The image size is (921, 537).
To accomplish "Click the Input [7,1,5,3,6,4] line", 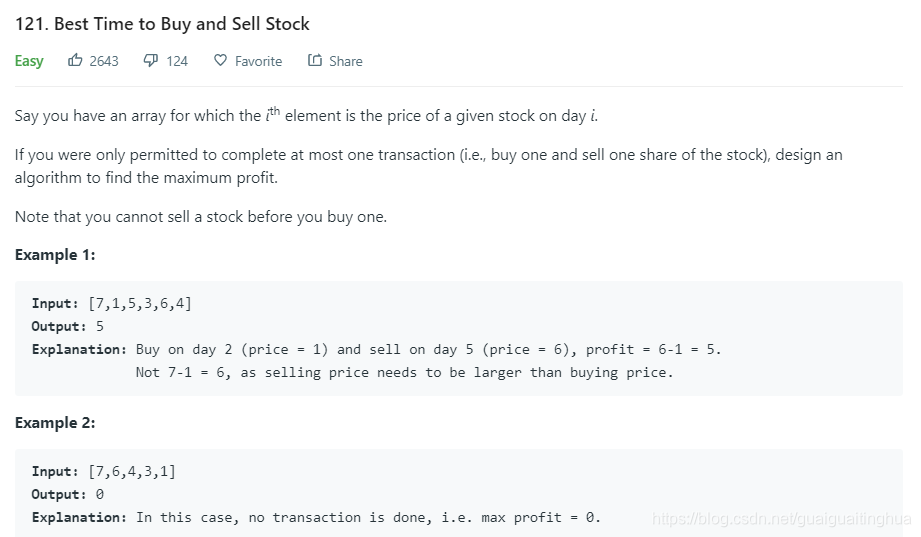I will coord(111,303).
